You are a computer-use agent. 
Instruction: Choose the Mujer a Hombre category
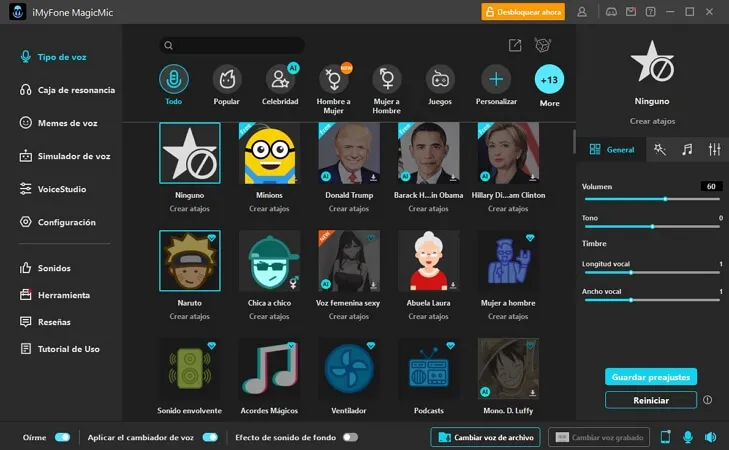[386, 89]
